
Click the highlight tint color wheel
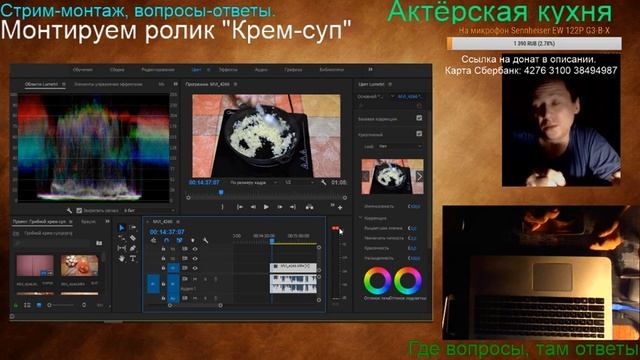tap(408, 280)
